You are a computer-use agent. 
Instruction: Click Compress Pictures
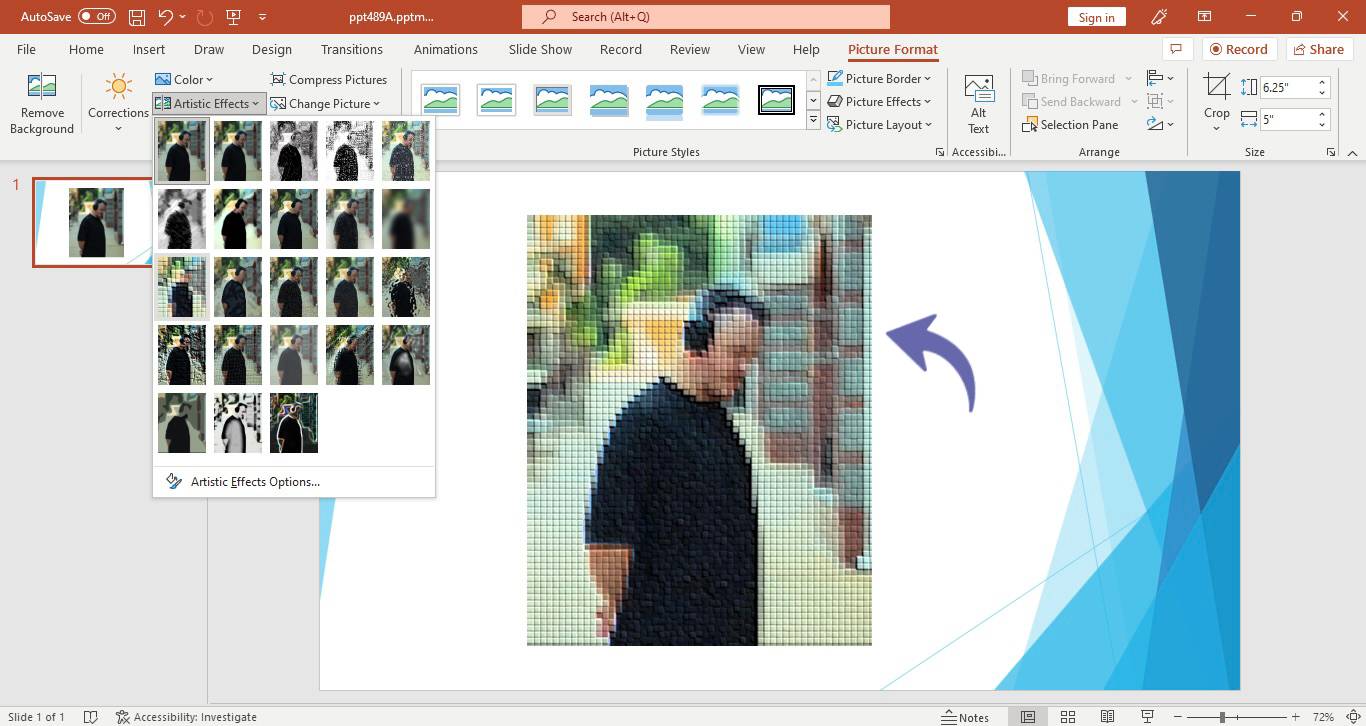coord(328,79)
